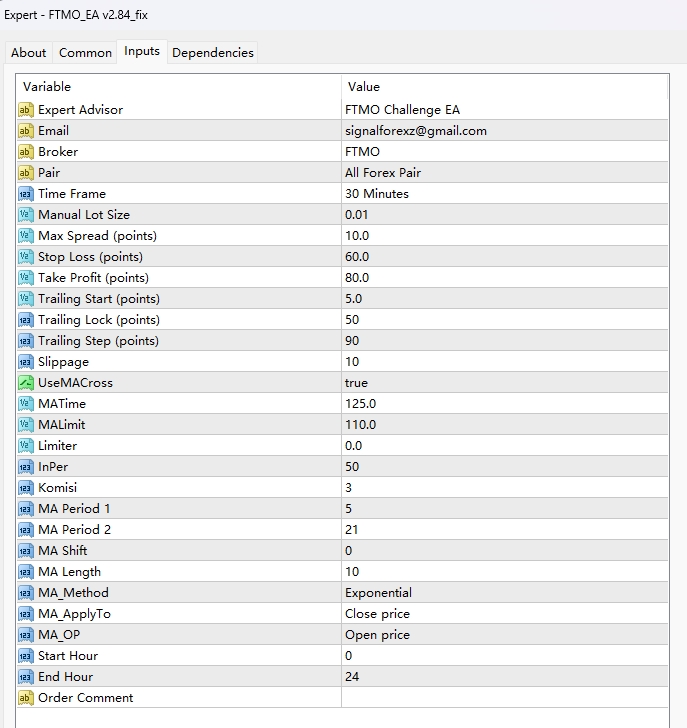Select the Slippage value 10
This screenshot has width=687, height=728.
click(x=352, y=362)
